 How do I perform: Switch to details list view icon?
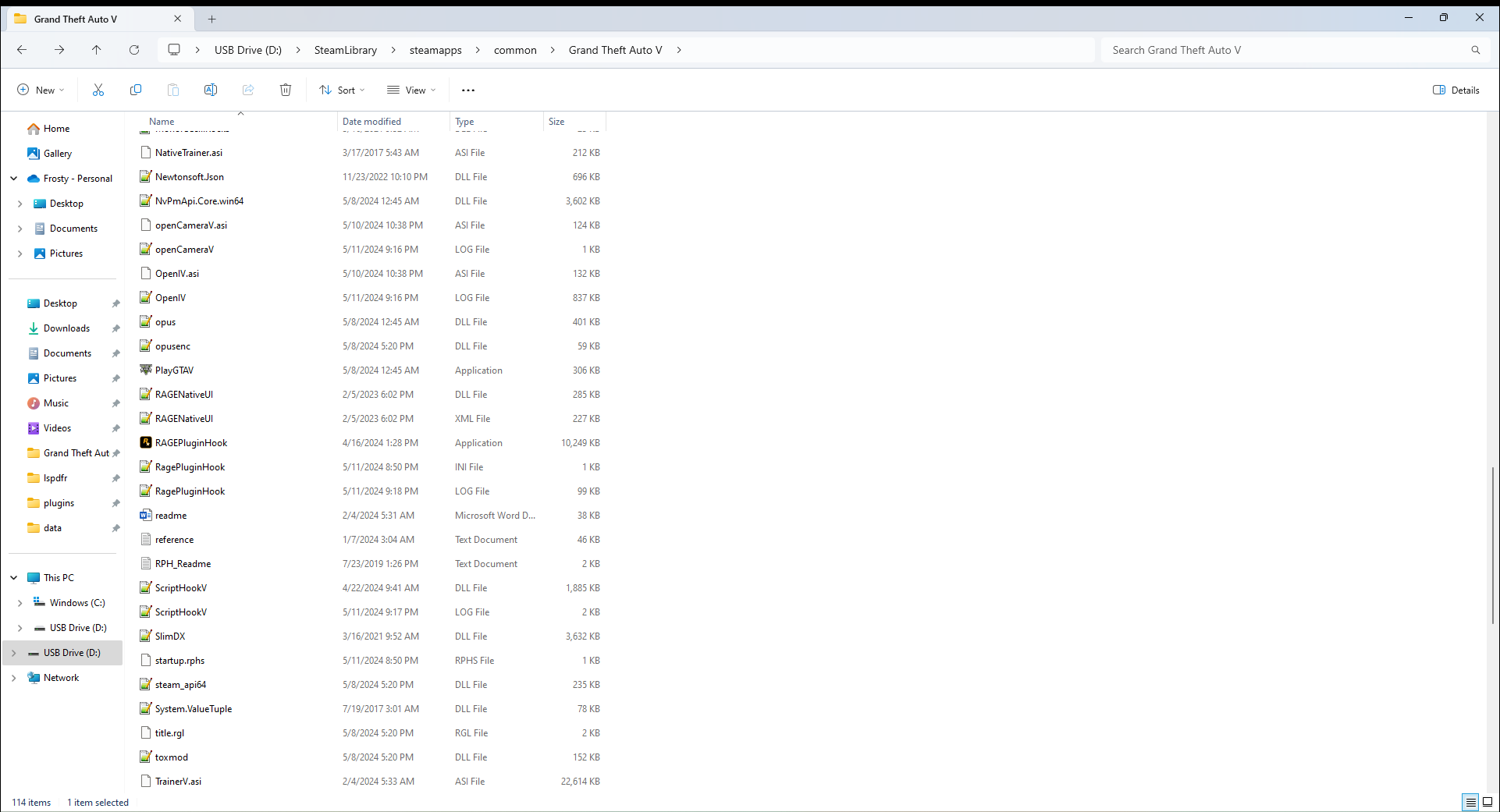click(x=1470, y=802)
